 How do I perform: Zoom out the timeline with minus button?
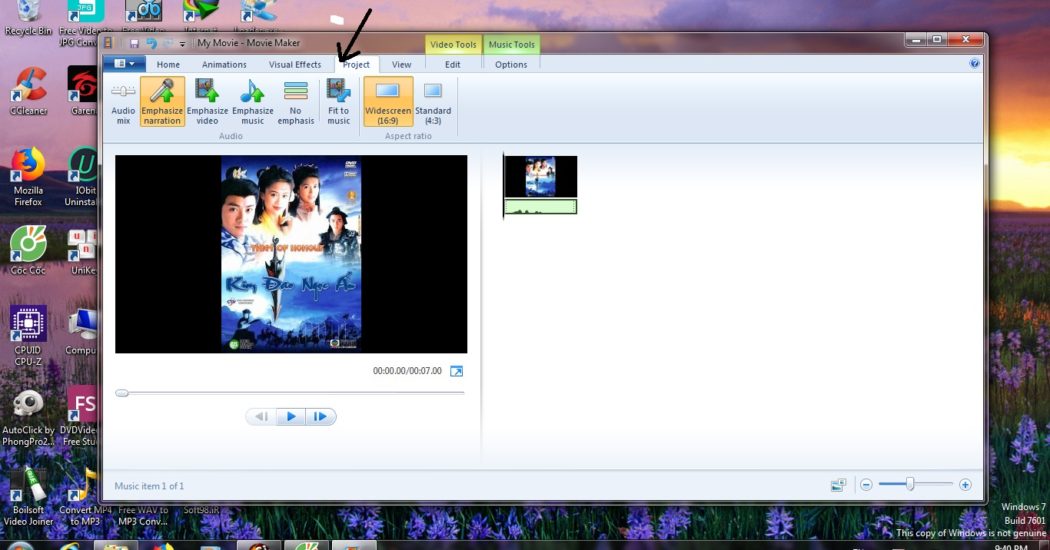pyautogui.click(x=866, y=484)
